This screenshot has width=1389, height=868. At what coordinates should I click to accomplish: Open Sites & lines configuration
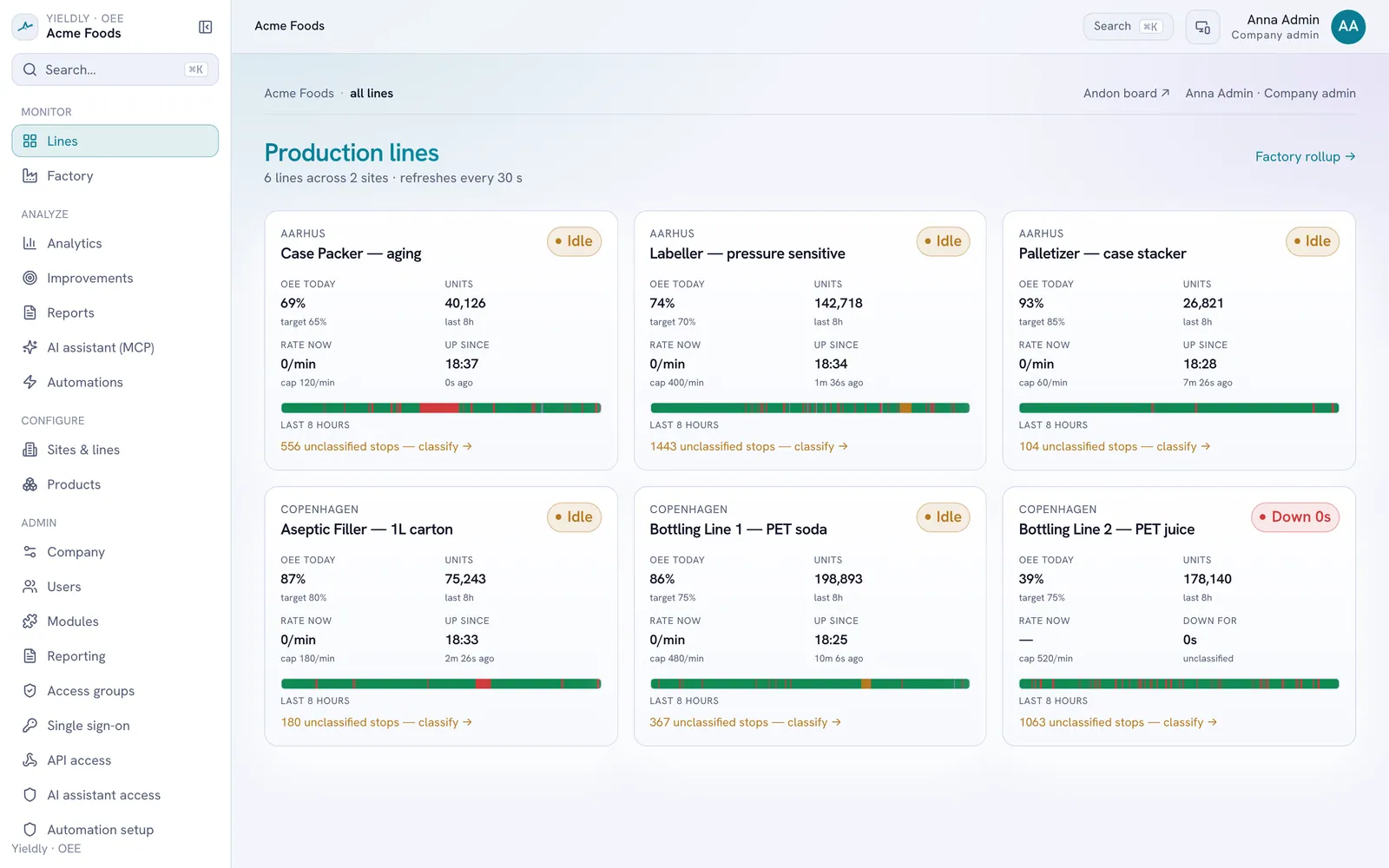(x=115, y=450)
